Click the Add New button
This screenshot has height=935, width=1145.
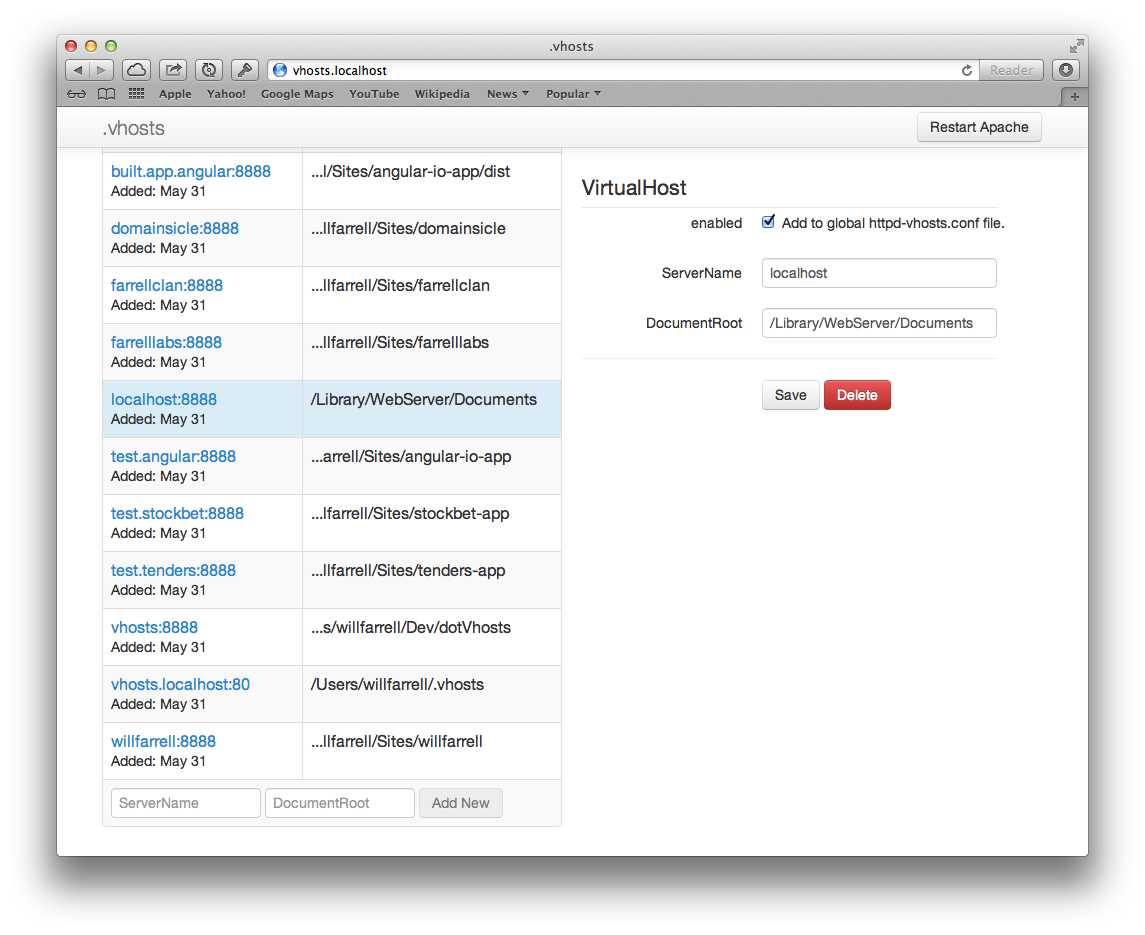coord(460,803)
